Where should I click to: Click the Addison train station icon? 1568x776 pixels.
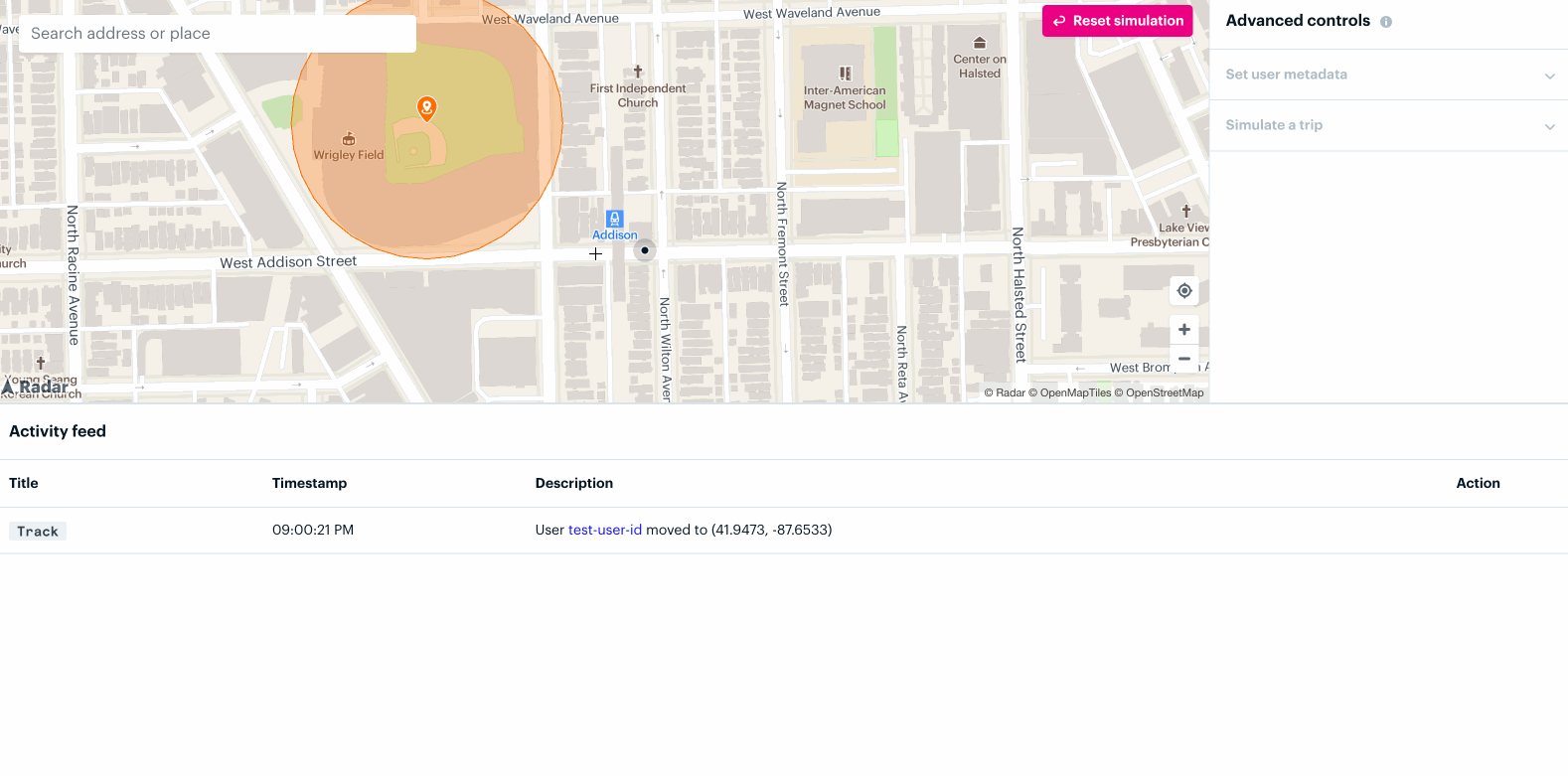click(614, 219)
